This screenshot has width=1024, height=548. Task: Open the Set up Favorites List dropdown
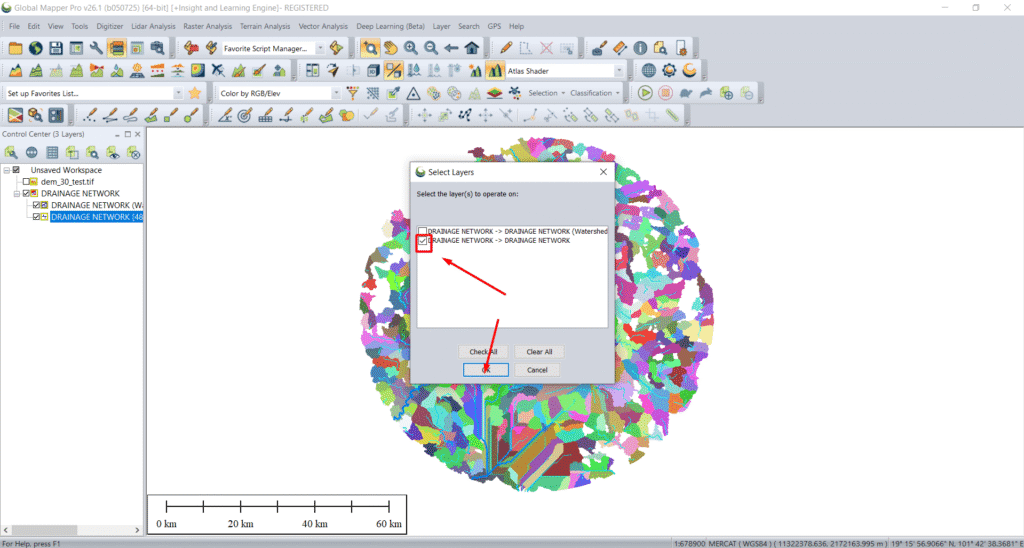tap(178, 93)
